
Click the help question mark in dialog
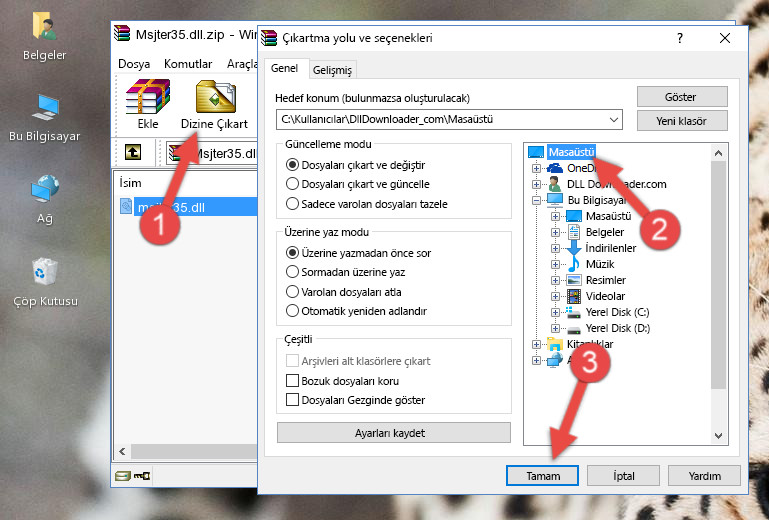coord(680,38)
